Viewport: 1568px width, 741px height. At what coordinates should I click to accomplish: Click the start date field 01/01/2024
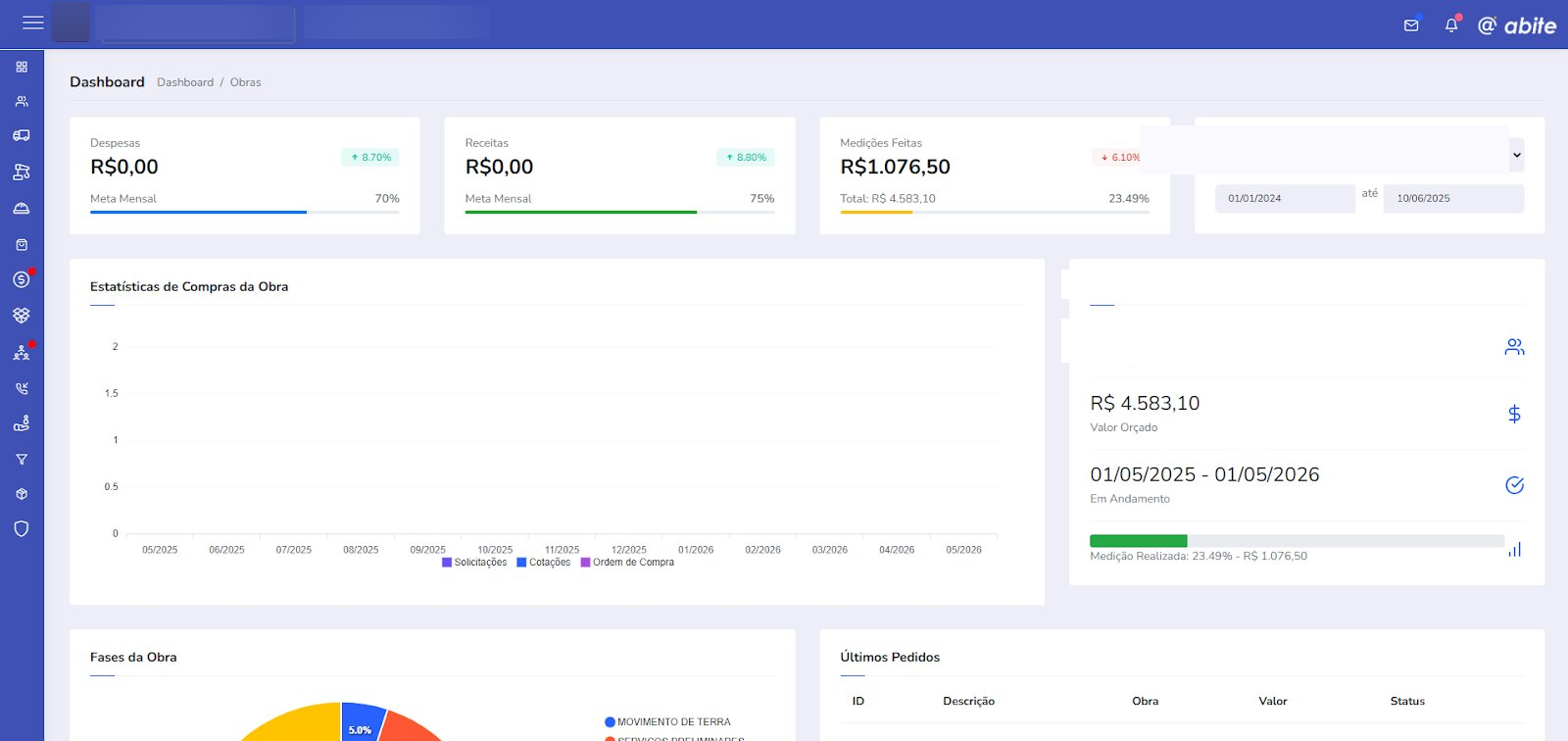coord(1285,198)
